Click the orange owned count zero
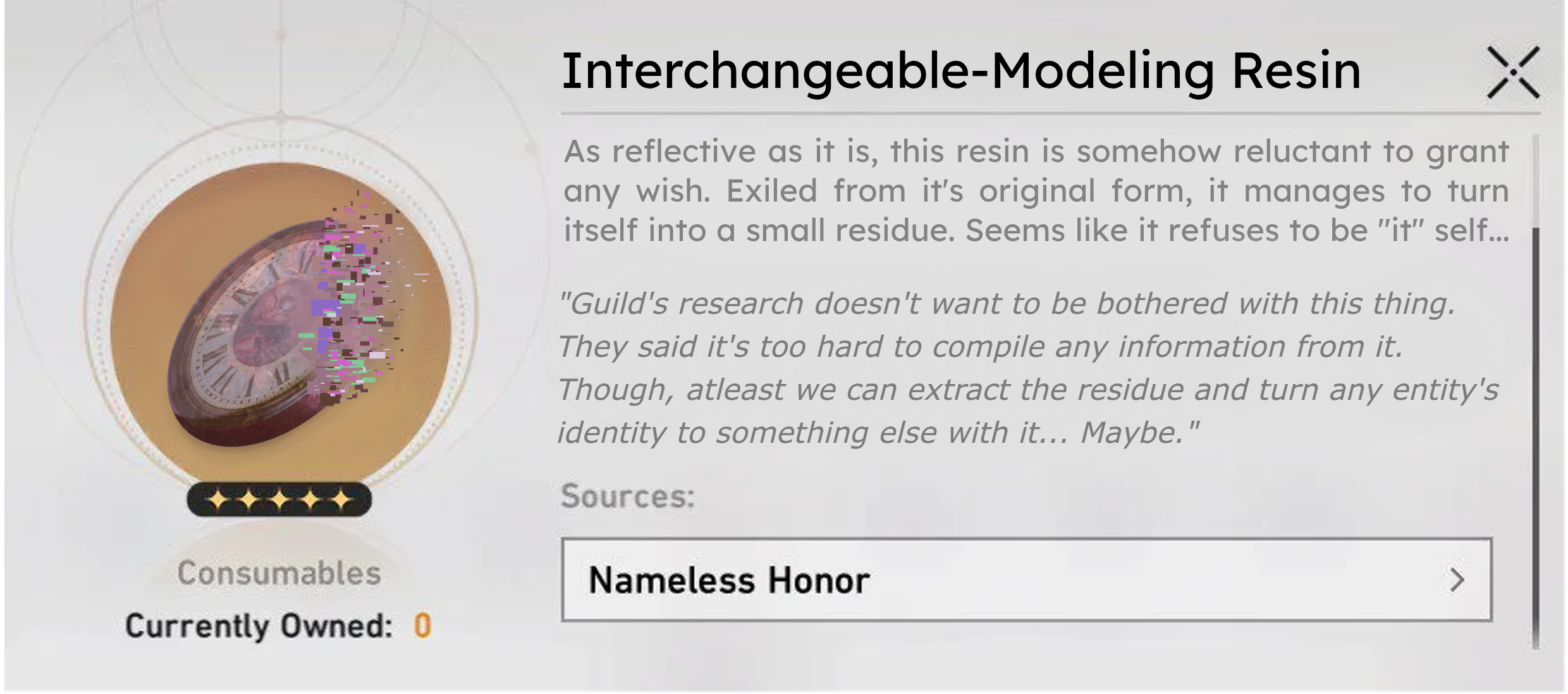 (x=422, y=626)
